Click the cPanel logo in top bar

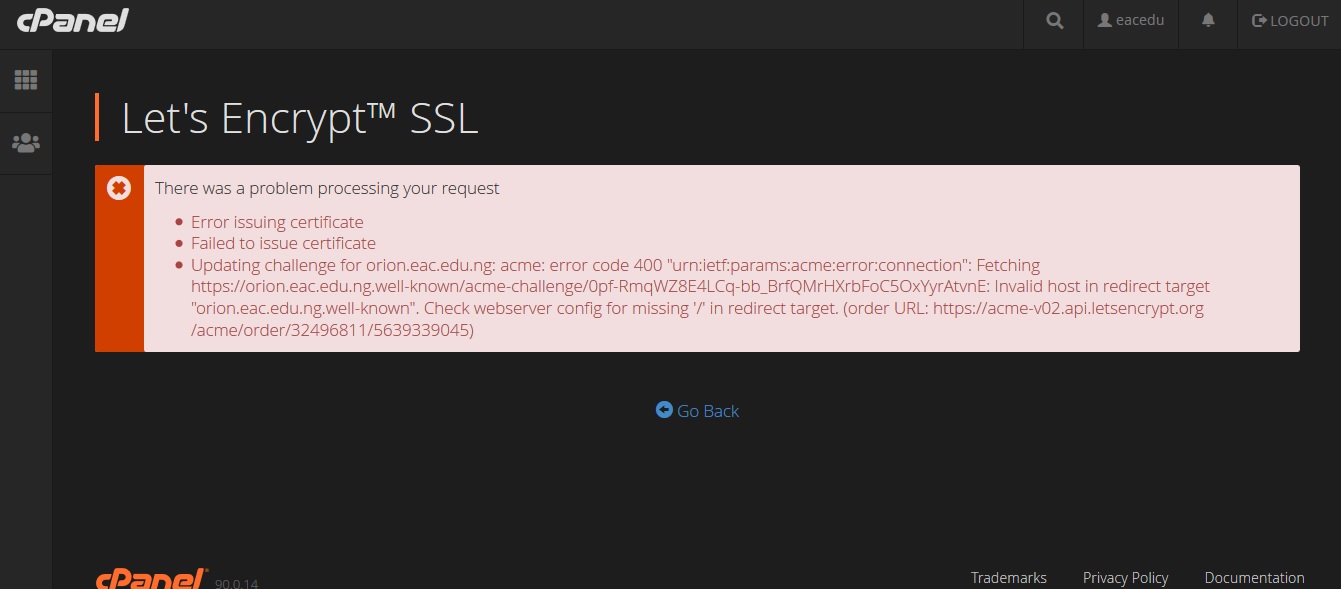coord(73,20)
